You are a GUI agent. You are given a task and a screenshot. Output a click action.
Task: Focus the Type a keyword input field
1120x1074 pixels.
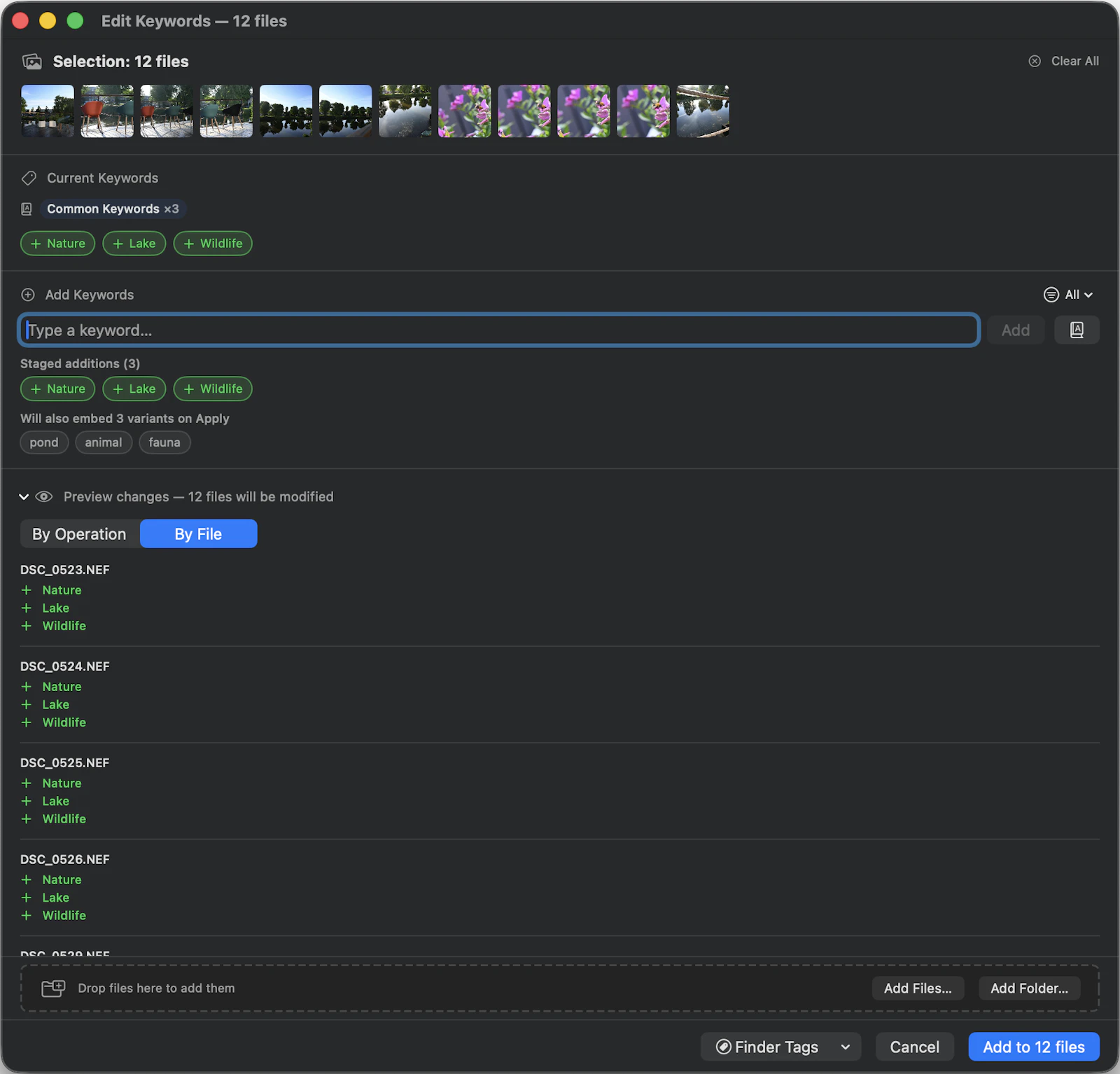pyautogui.click(x=498, y=330)
